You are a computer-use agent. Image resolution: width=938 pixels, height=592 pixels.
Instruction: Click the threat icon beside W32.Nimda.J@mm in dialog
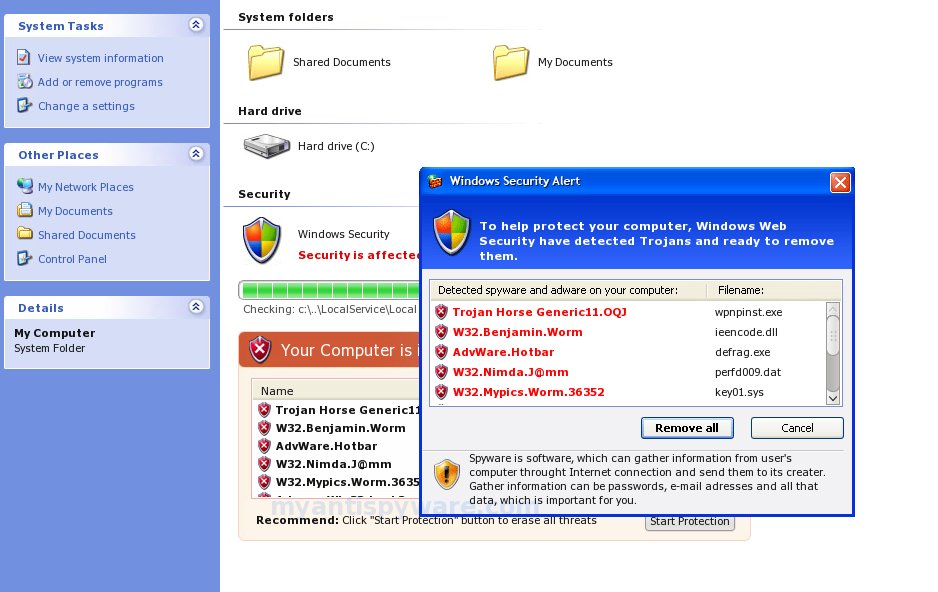click(x=441, y=372)
